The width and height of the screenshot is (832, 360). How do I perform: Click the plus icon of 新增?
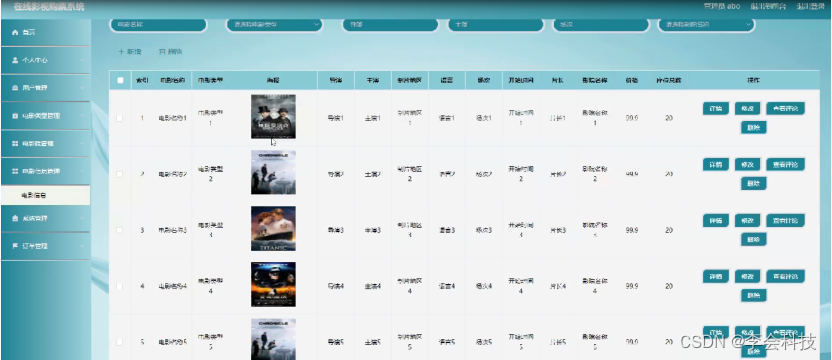[x=121, y=52]
